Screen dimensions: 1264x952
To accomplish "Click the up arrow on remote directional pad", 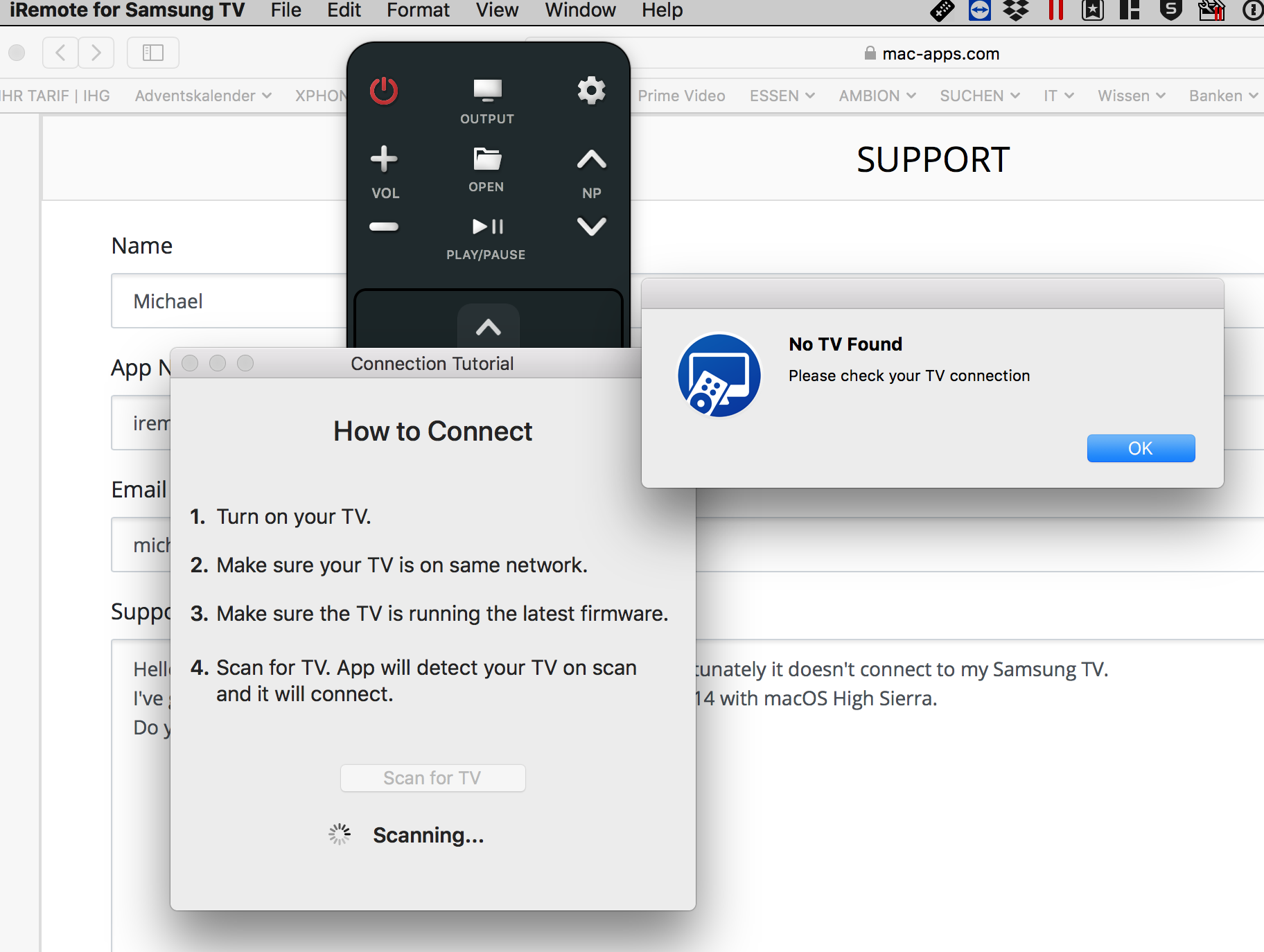I will 489,327.
